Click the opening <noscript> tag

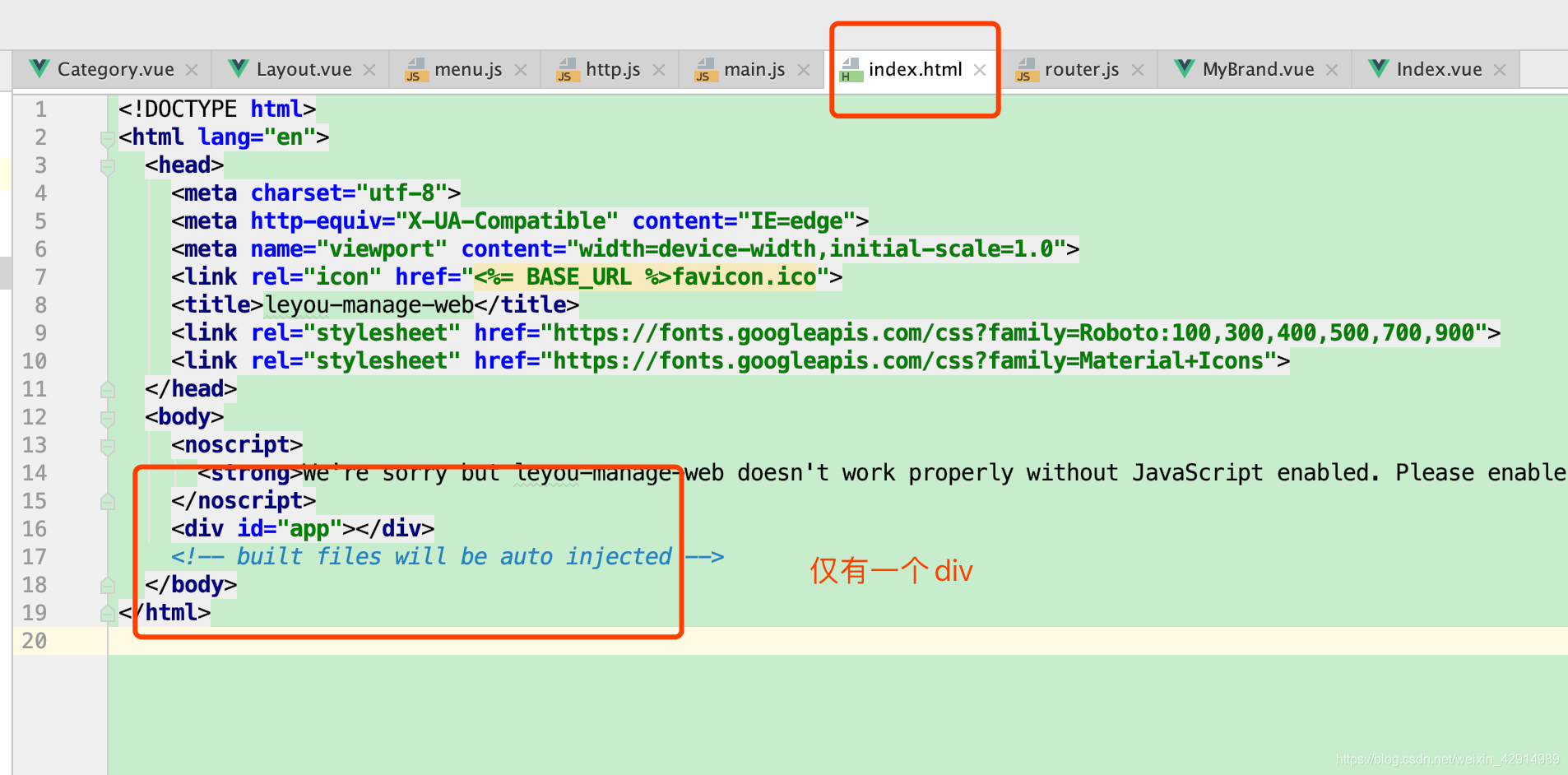237,445
